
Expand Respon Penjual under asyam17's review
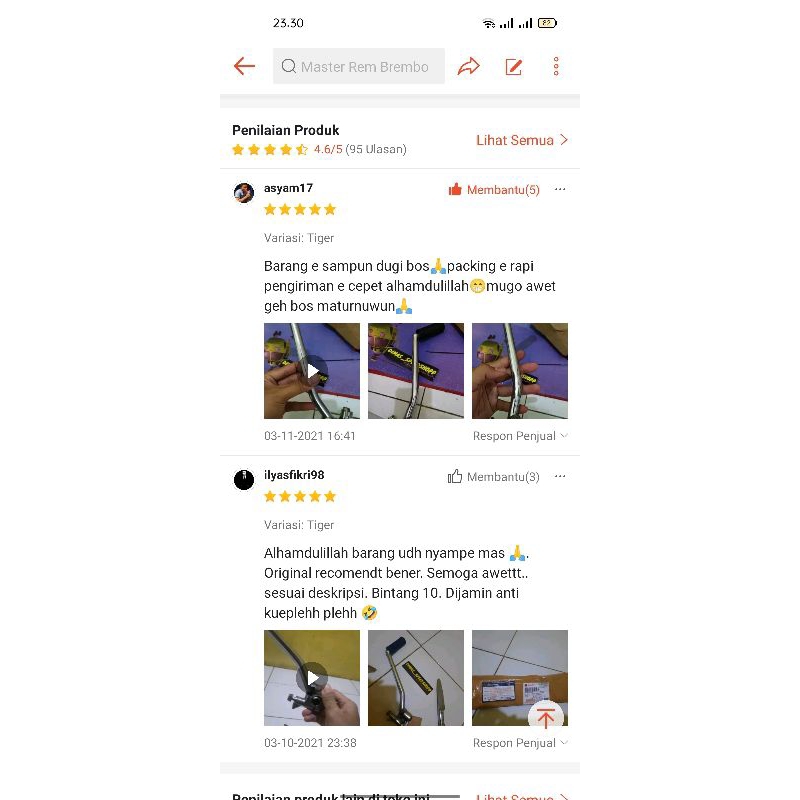[520, 436]
